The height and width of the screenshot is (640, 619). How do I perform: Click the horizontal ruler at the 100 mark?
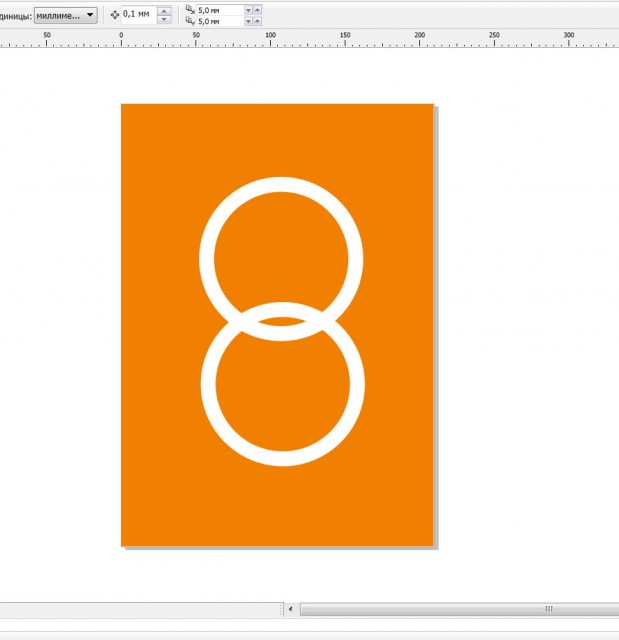click(x=270, y=39)
